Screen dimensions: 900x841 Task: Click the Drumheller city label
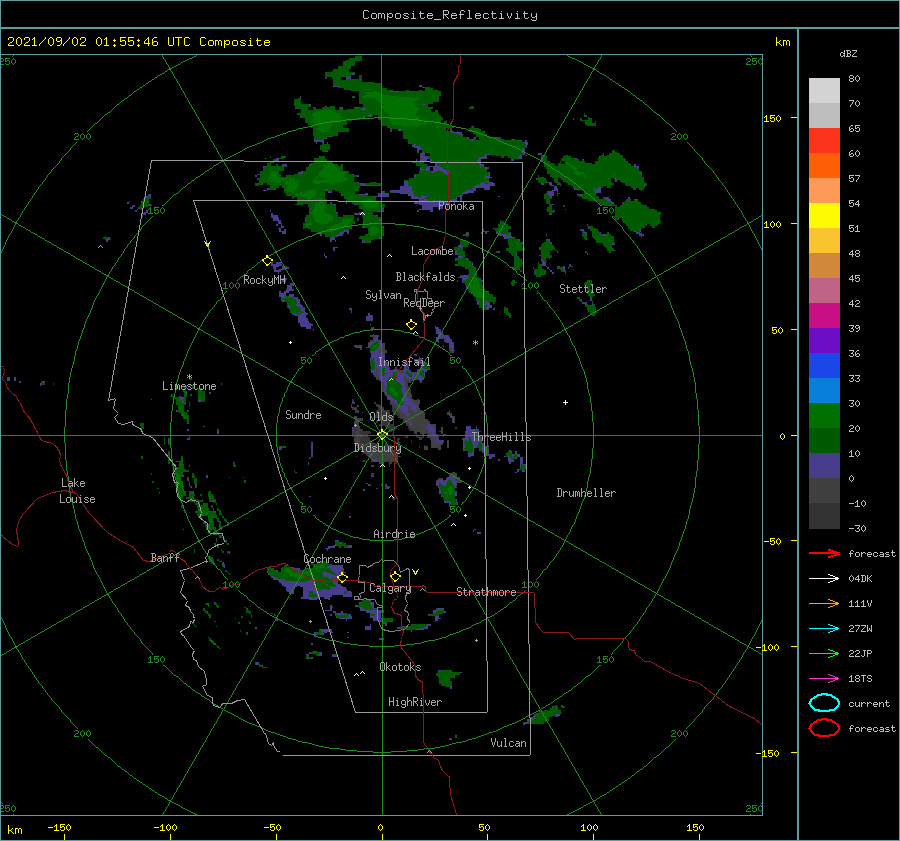(x=586, y=493)
